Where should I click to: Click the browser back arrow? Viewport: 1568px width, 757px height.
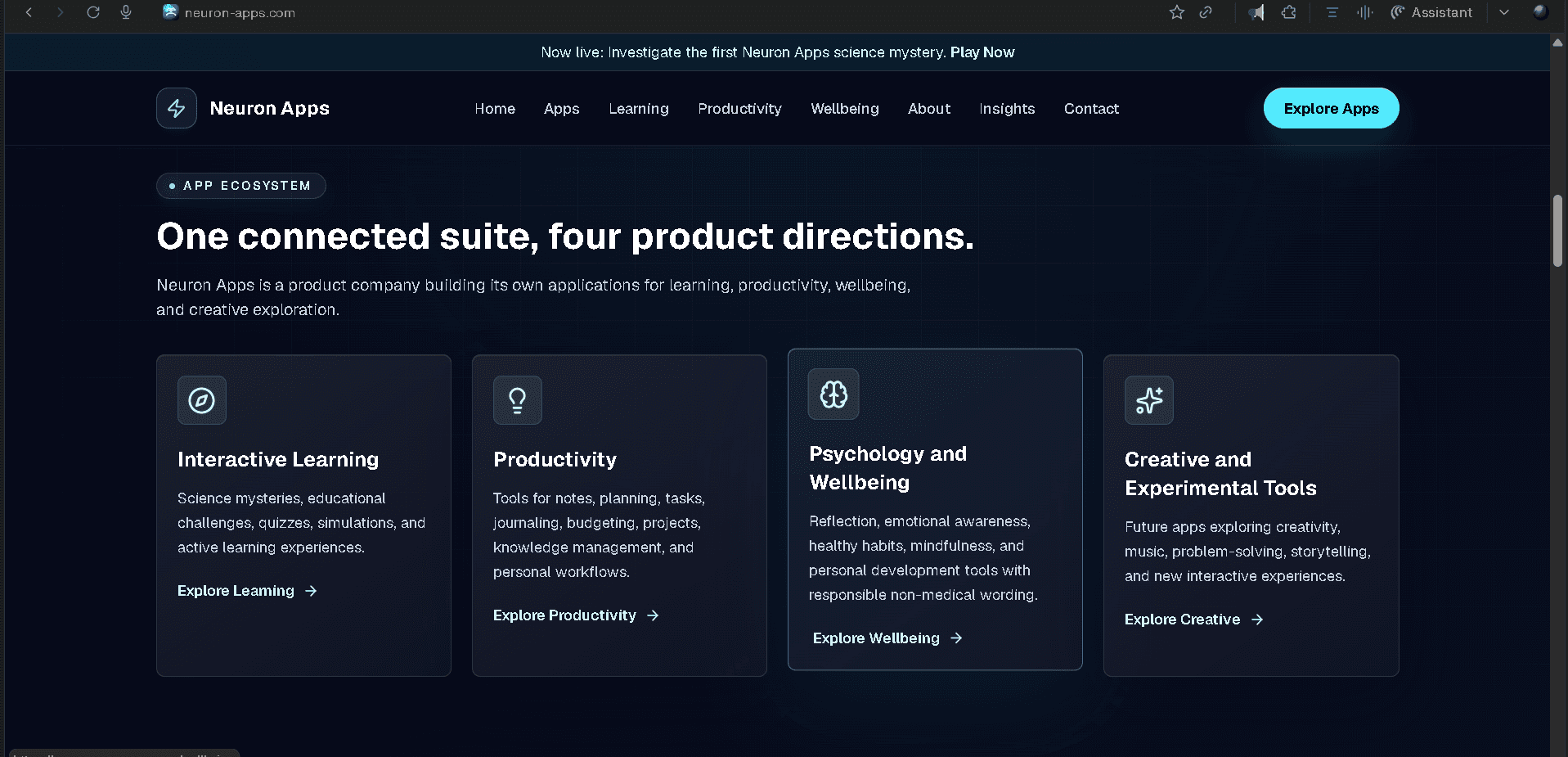tap(29, 12)
